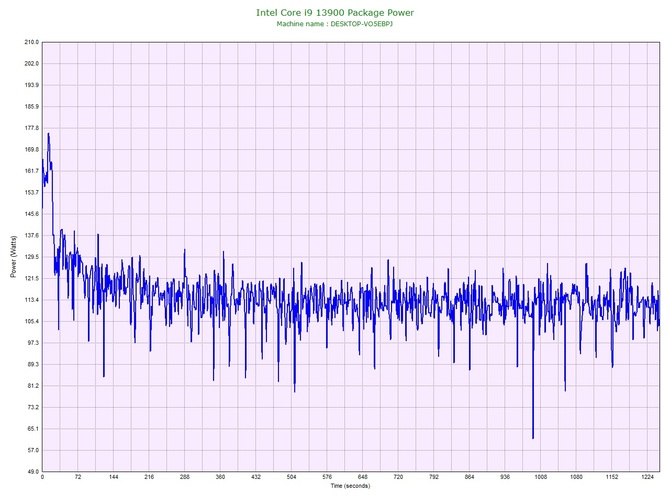The image size is (670, 503).
Task: Click the 'Power (Watts)' y-axis label
Action: 13,256
